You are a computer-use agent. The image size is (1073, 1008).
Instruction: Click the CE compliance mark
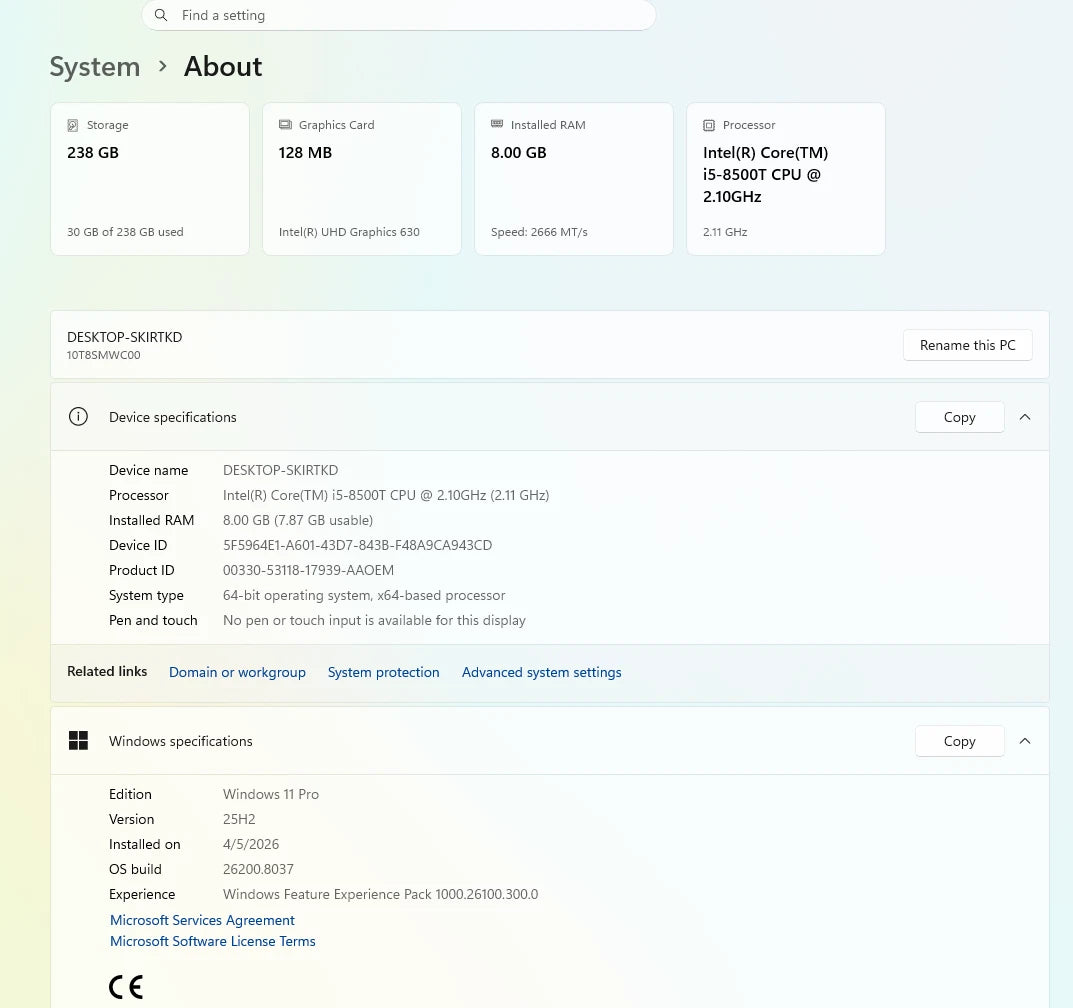coord(126,987)
